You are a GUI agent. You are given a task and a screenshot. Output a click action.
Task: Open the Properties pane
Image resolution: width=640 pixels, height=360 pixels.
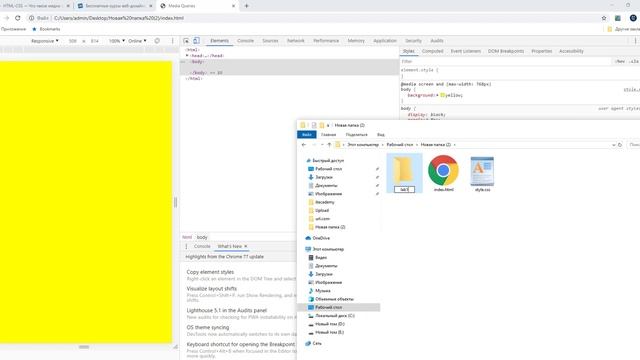click(x=542, y=51)
